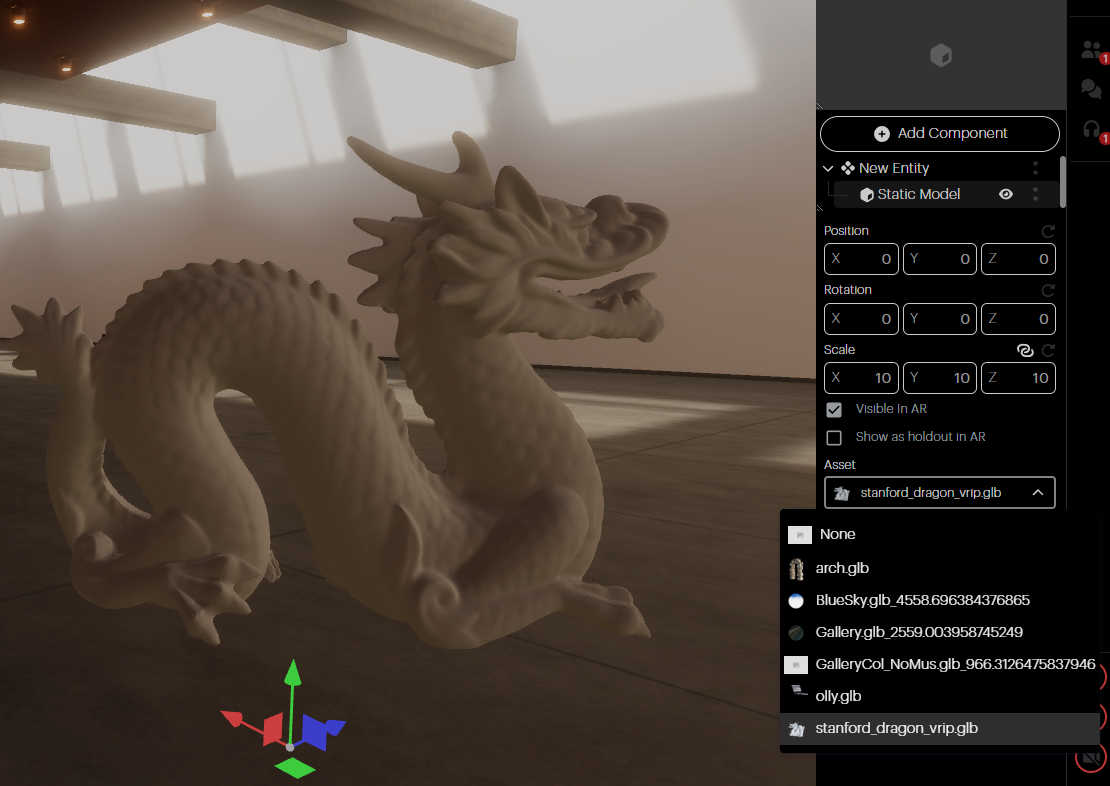Enable Show as holdout in AR checkbox
This screenshot has width=1110, height=786.
pos(834,438)
